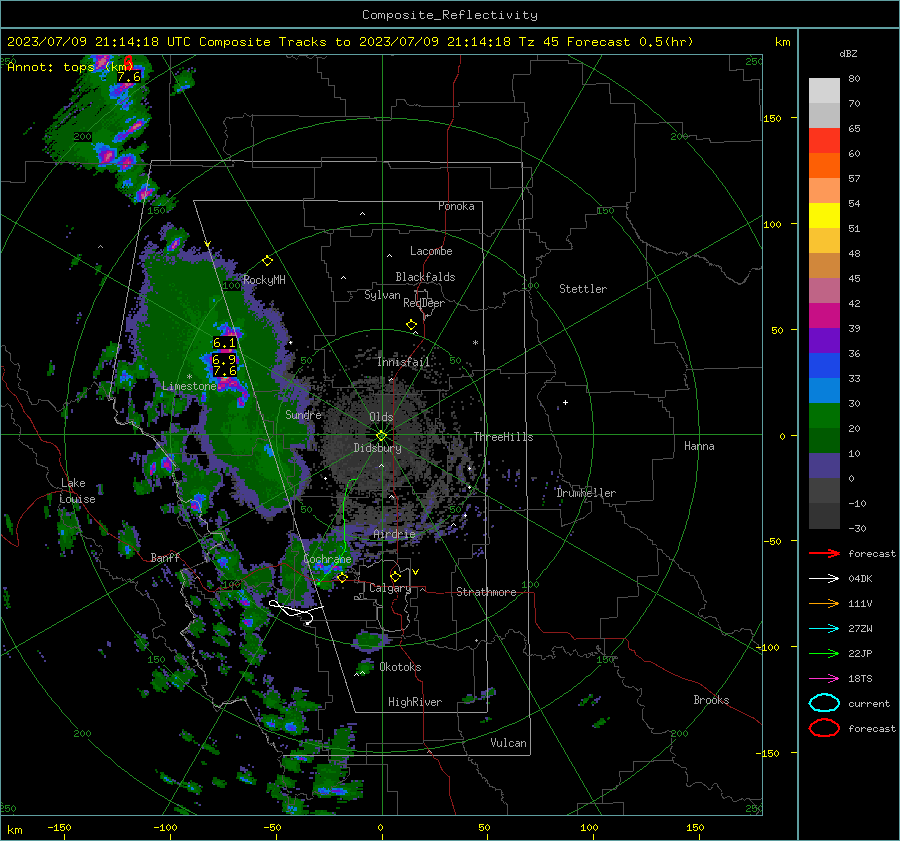This screenshot has width=900, height=841.
Task: Click the 6.1 storm top label
Action: coord(224,343)
